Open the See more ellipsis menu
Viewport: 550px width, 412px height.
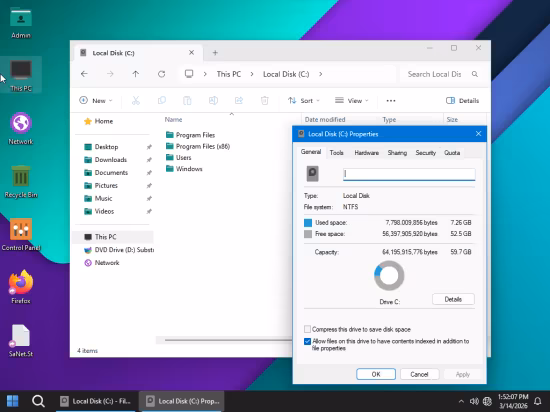click(391, 101)
